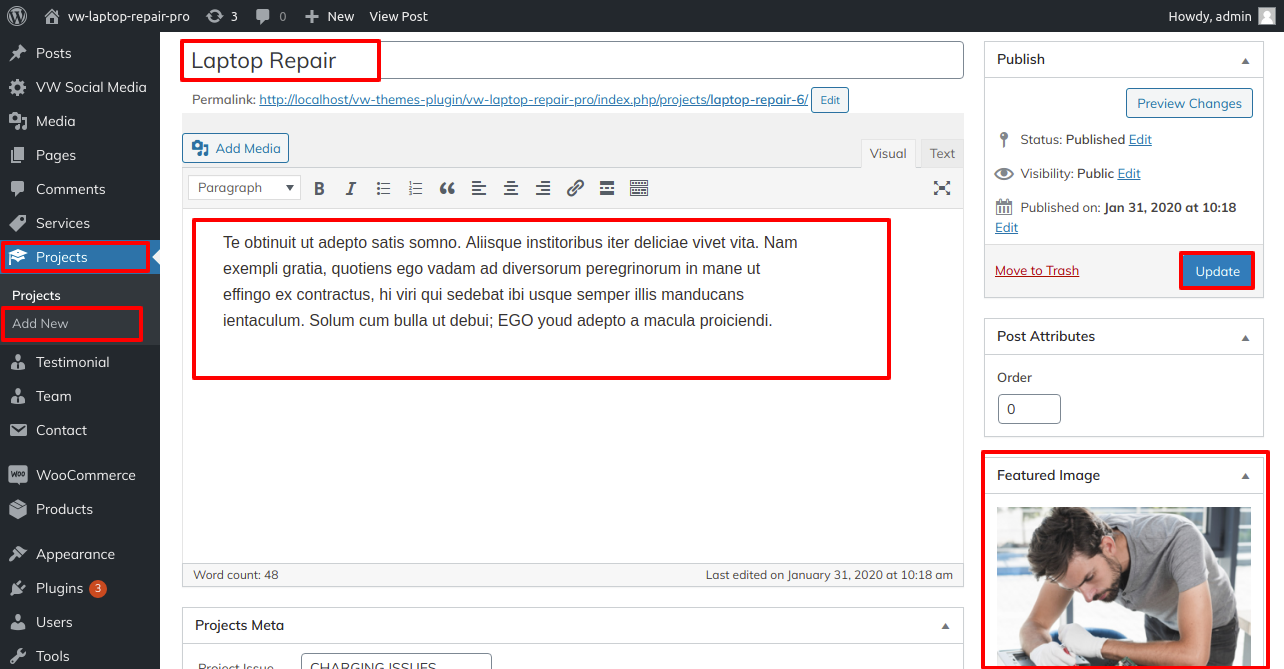Click the featured image thumbnail
Screen dimensions: 1284x669
pyautogui.click(x=1123, y=585)
